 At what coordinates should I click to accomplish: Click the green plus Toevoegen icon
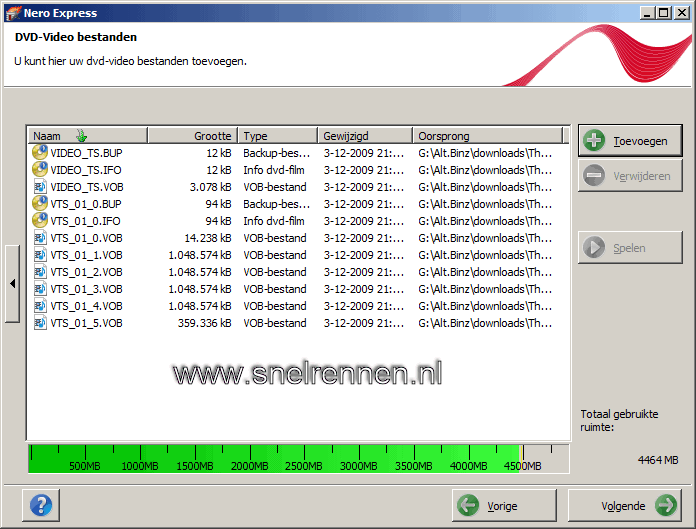594,141
